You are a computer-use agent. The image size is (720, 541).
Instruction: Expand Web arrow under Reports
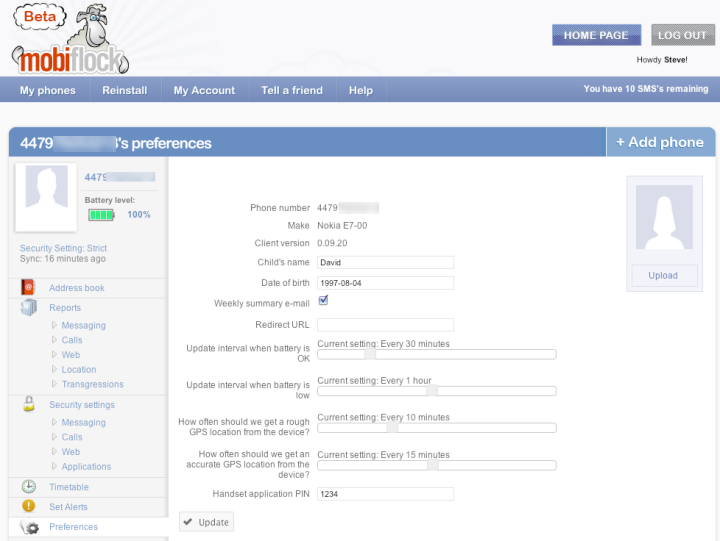(x=54, y=355)
